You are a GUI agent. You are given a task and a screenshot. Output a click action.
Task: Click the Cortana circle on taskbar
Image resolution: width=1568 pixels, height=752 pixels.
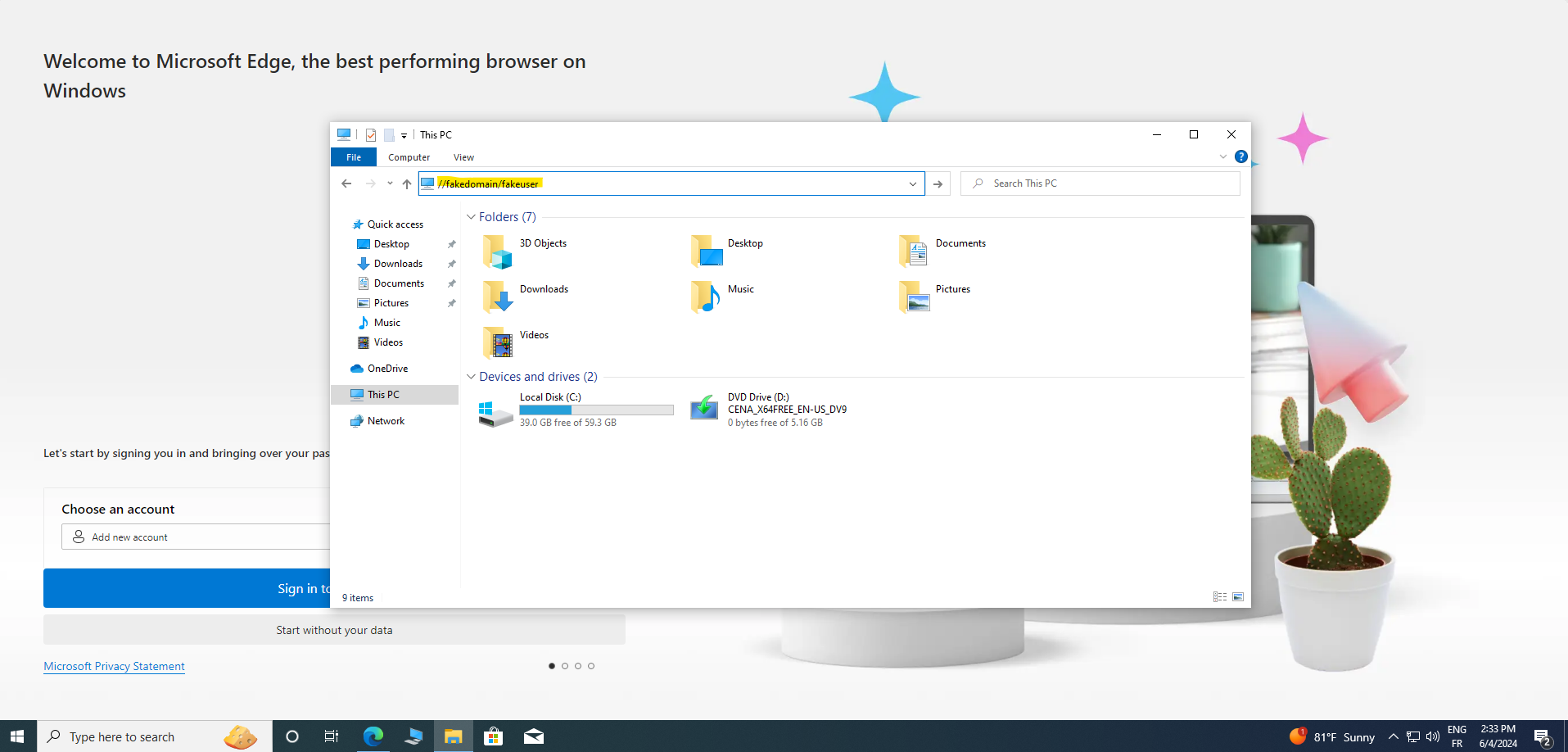(x=291, y=736)
